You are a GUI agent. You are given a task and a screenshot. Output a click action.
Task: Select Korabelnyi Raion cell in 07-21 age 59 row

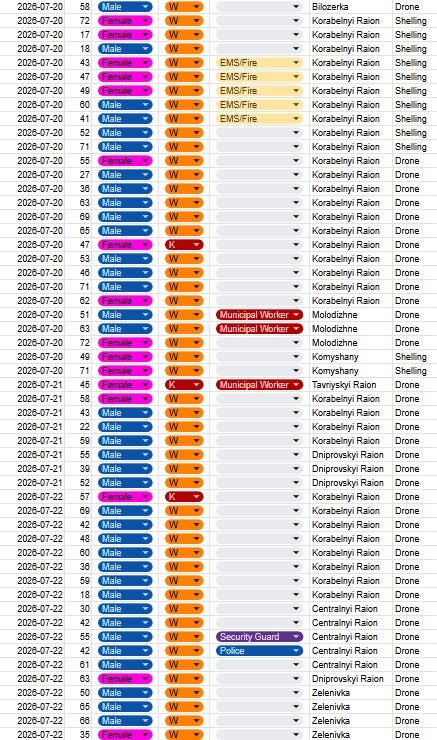[x=350, y=441]
